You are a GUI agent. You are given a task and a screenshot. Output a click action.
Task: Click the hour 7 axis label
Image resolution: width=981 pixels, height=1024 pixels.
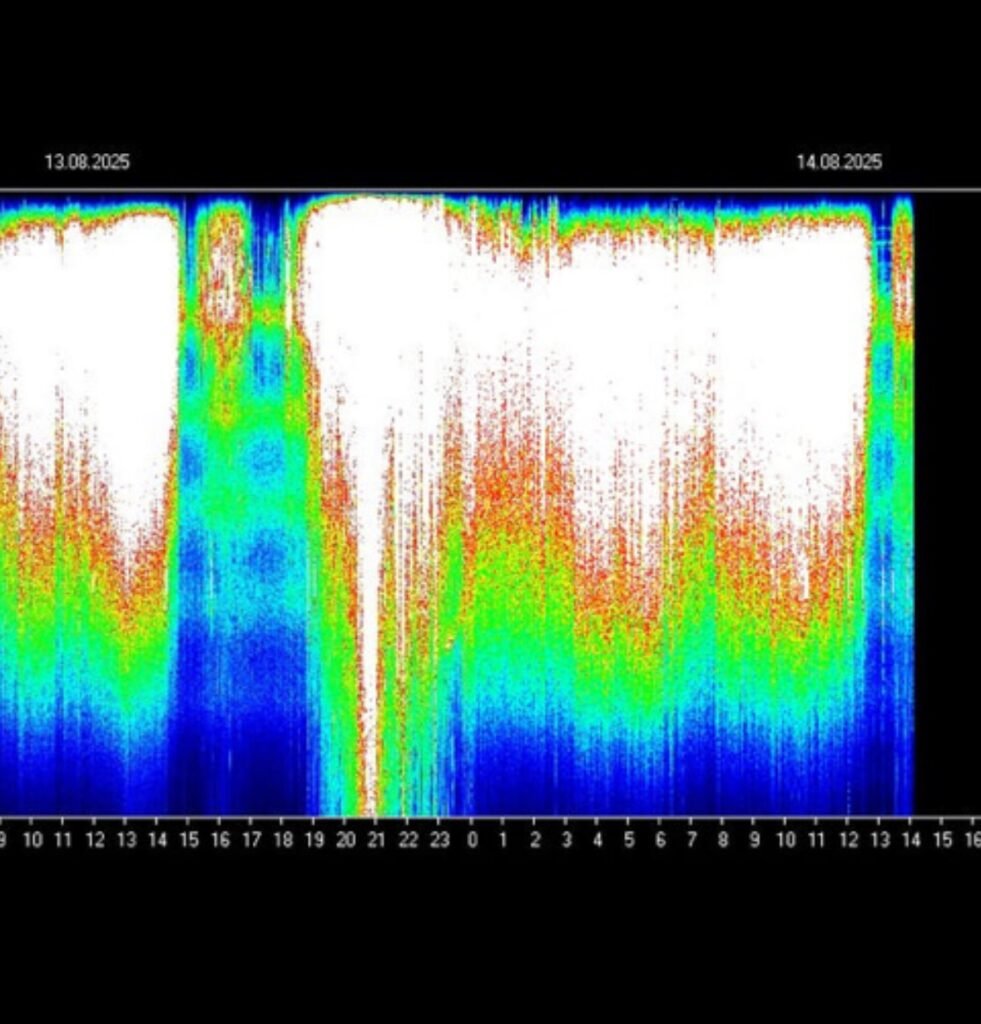pos(691,840)
